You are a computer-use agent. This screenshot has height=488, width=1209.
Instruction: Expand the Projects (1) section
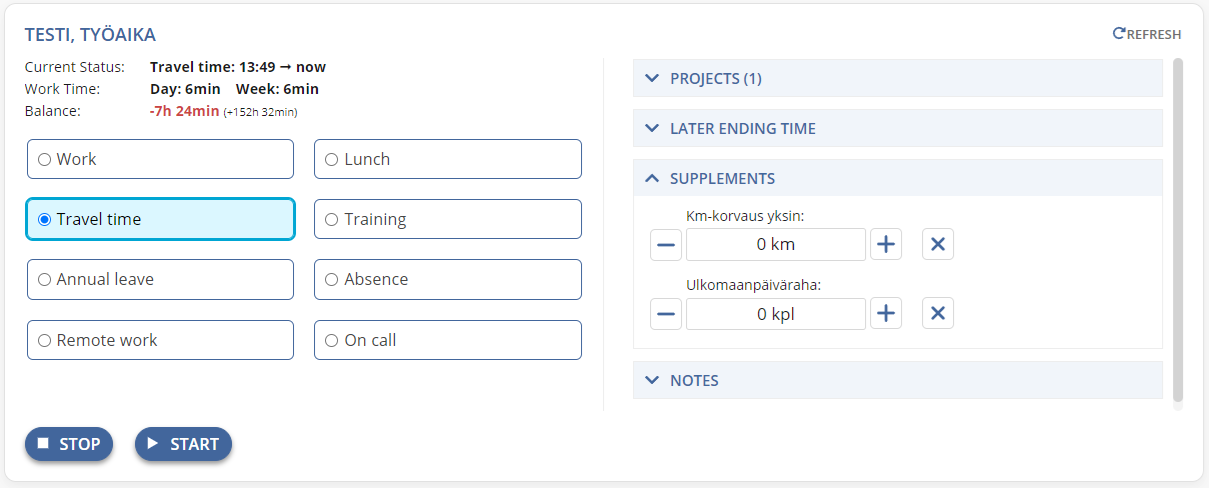[x=898, y=78]
